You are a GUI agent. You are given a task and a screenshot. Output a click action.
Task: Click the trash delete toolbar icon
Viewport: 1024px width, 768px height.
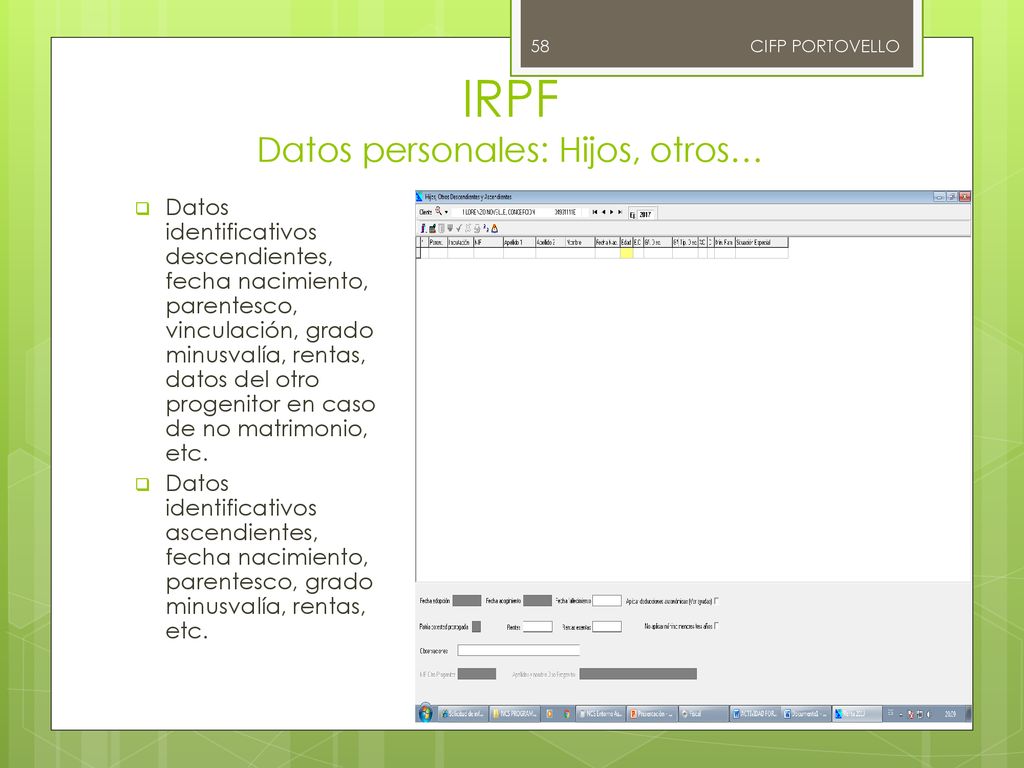(x=441, y=229)
